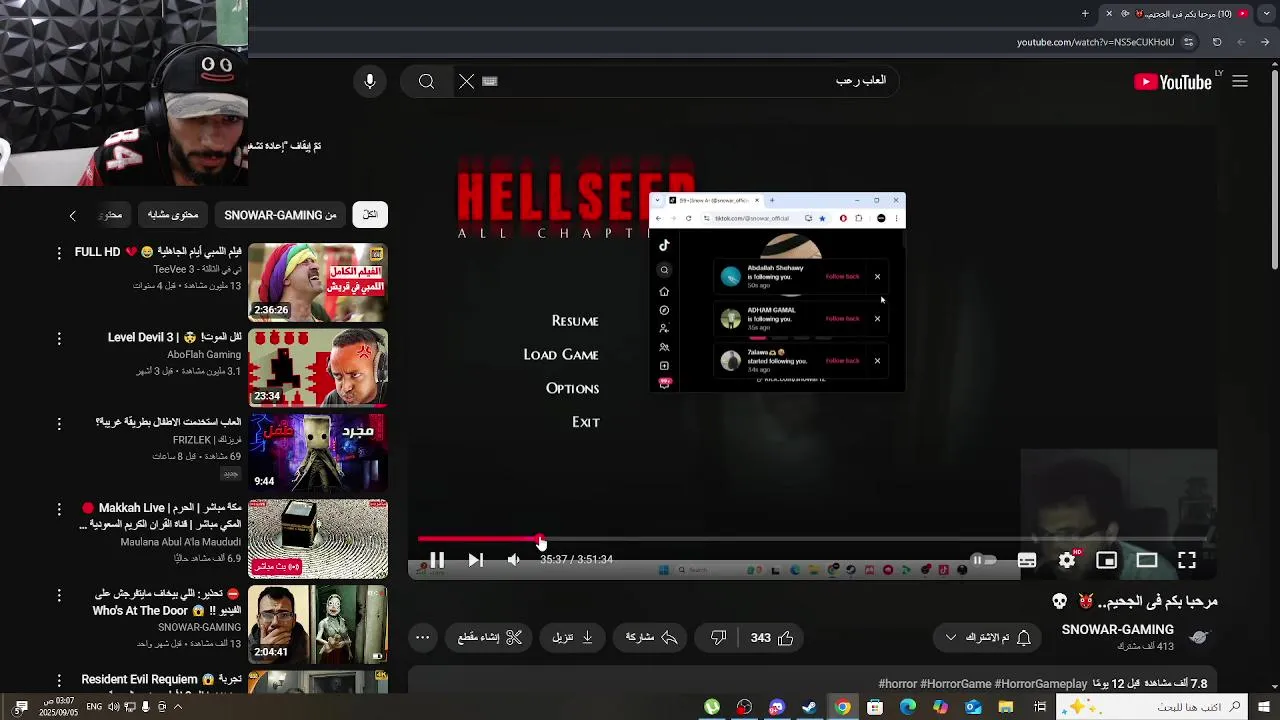Open site information icon in address bar
This screenshot has height=720, width=1280.
tap(1188, 42)
